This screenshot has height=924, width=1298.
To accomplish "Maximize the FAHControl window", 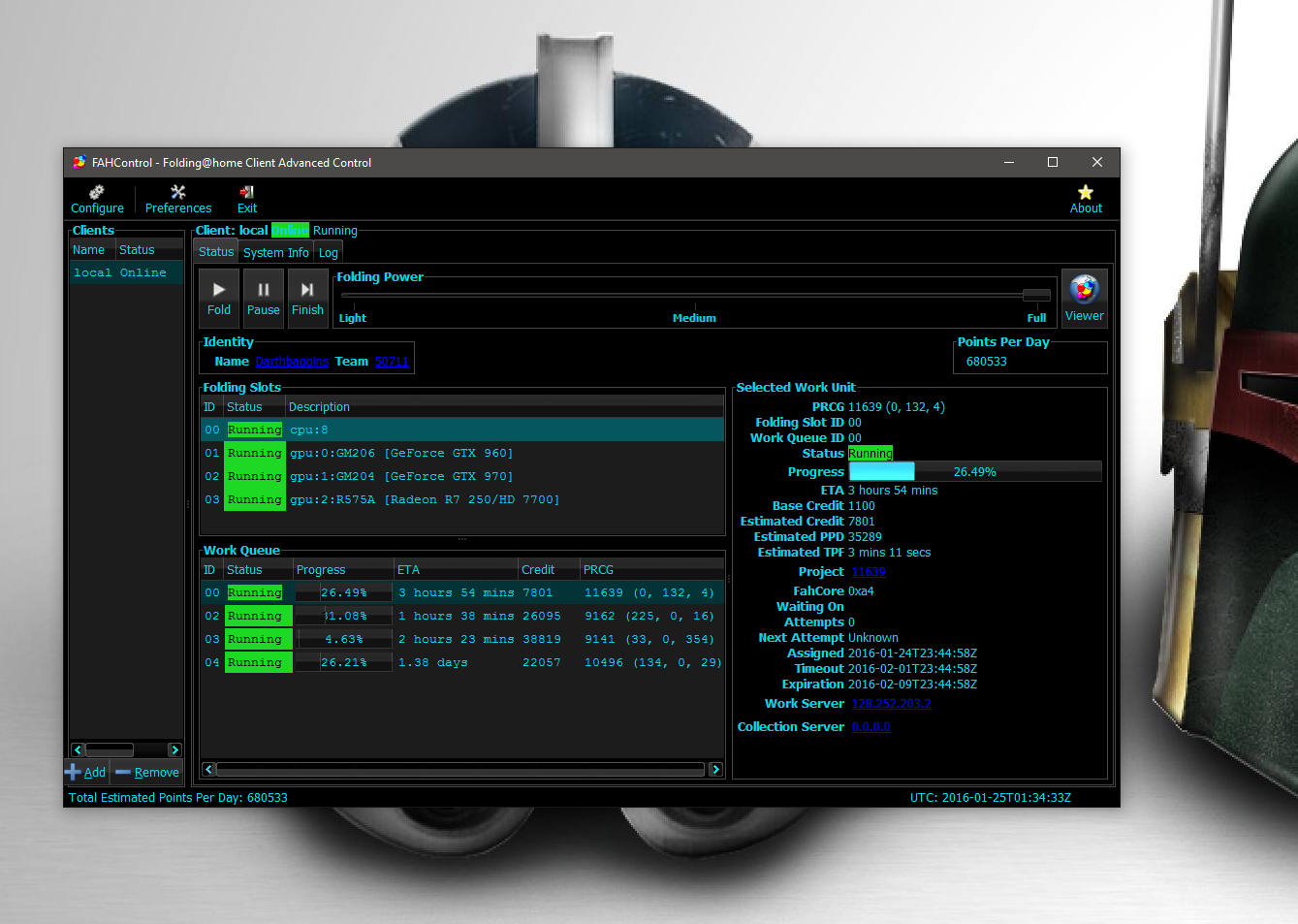I will [1053, 163].
